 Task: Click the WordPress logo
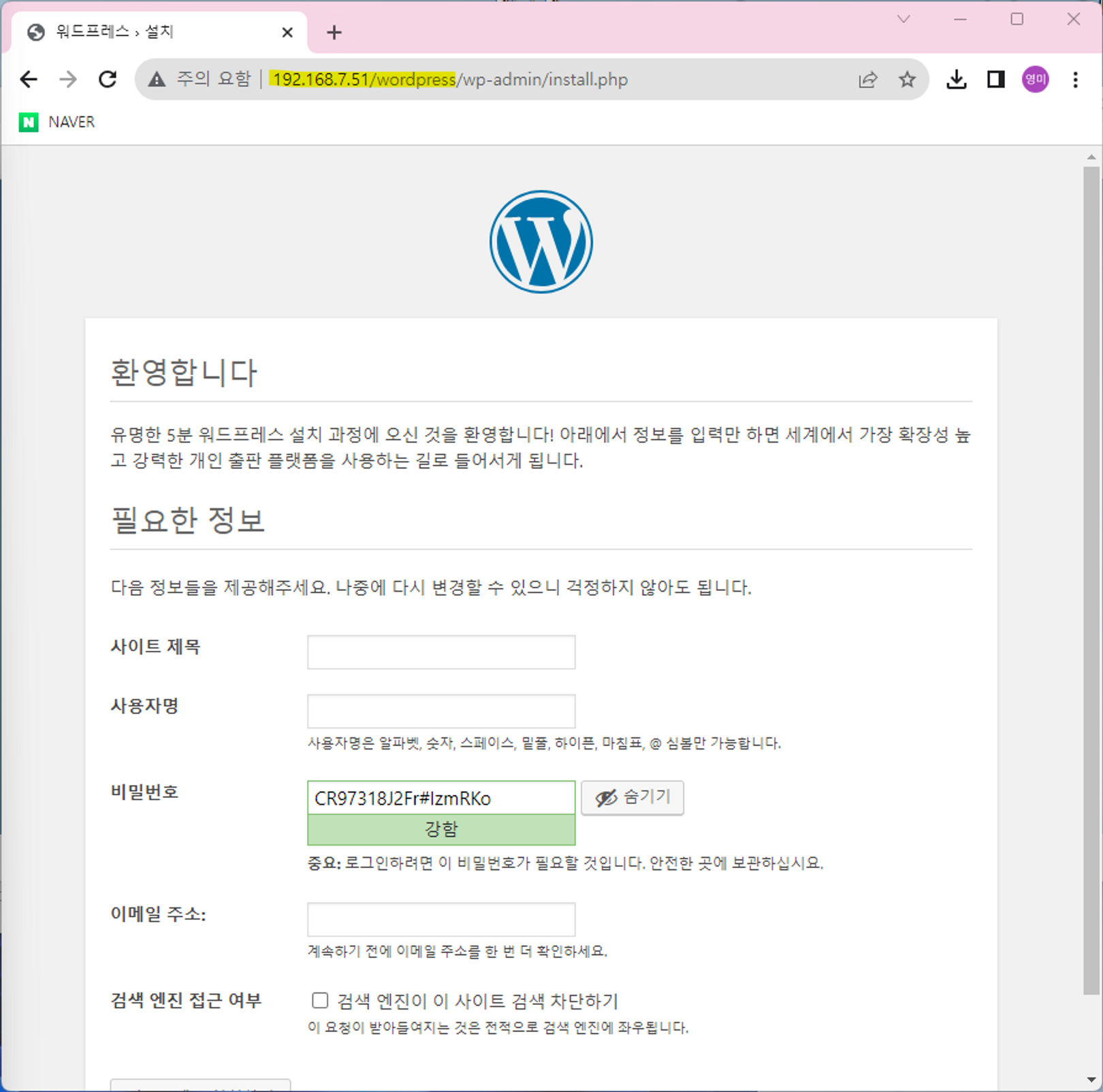pyautogui.click(x=541, y=242)
